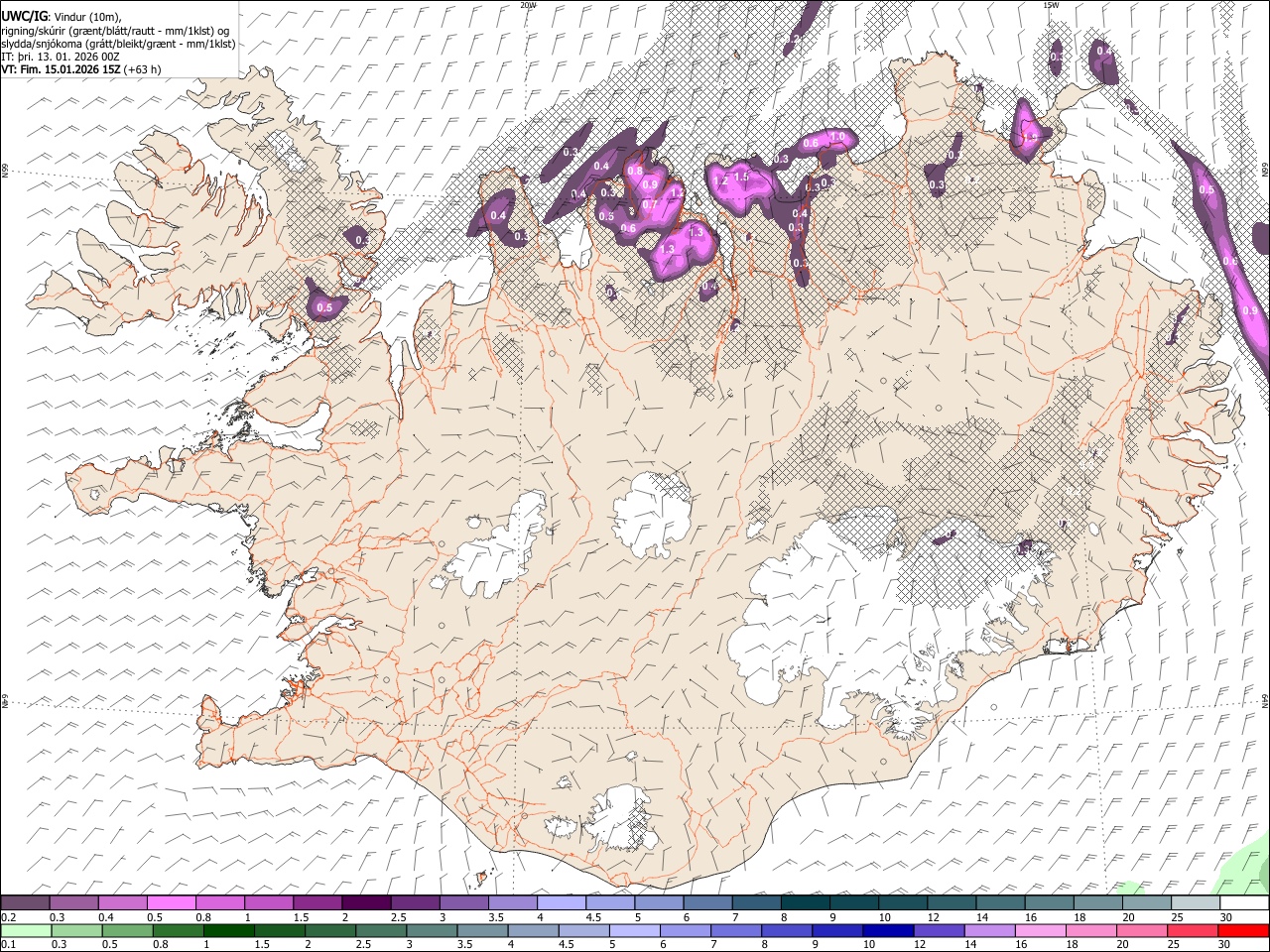Click the top-row legend label 3.5
The height and width of the screenshot is (952, 1270).
click(497, 917)
